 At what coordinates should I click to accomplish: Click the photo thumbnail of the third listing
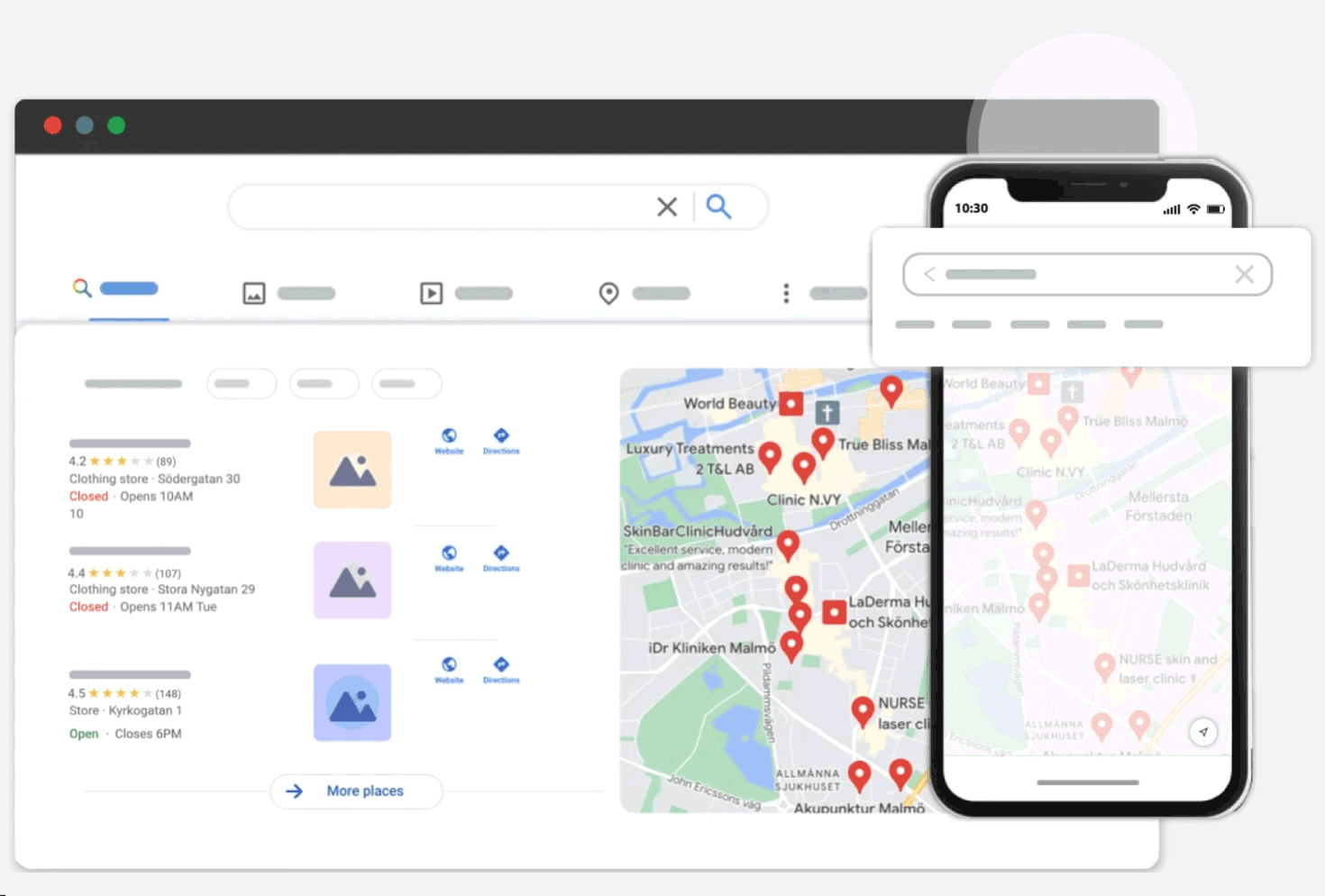pos(352,702)
